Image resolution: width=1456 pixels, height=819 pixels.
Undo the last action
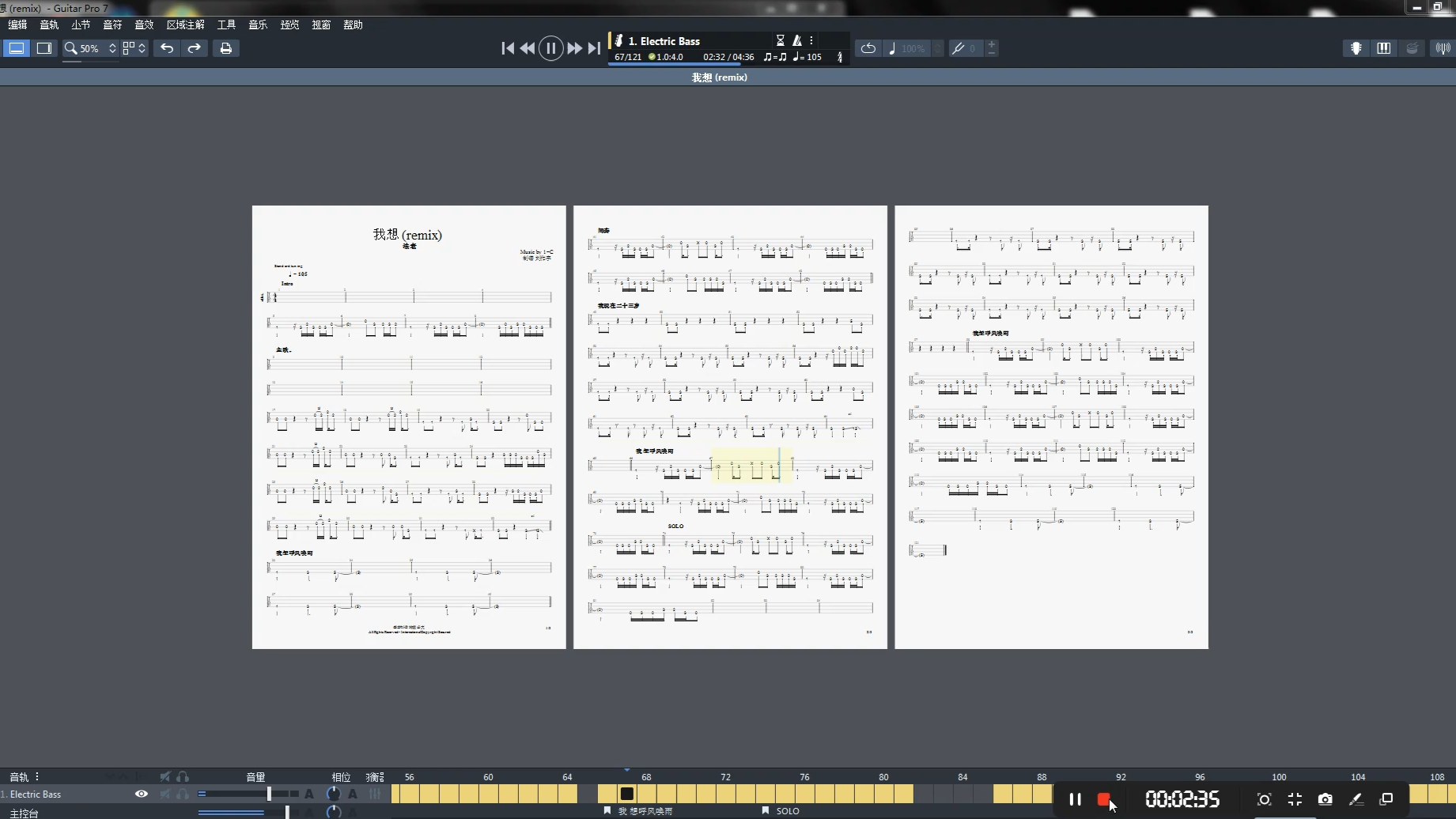coord(167,48)
